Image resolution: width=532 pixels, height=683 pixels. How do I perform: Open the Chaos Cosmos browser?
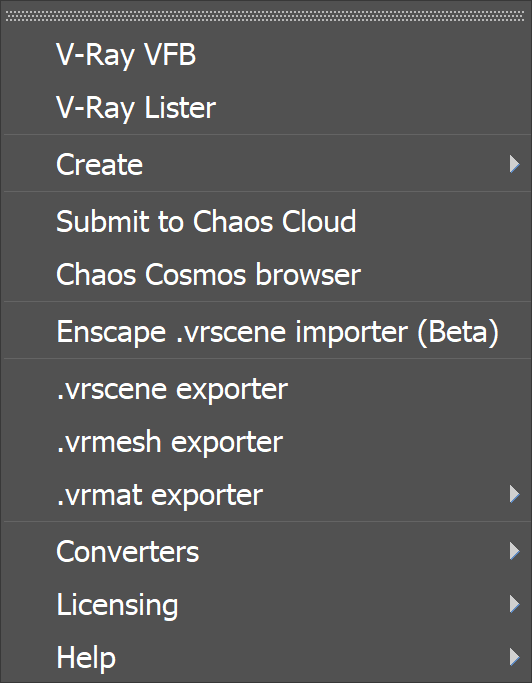pyautogui.click(x=266, y=274)
